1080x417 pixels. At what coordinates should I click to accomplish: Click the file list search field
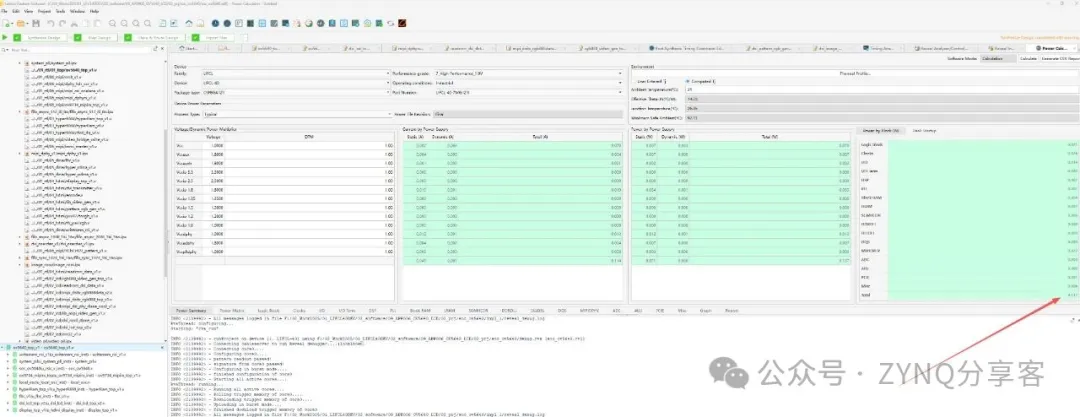point(81,50)
